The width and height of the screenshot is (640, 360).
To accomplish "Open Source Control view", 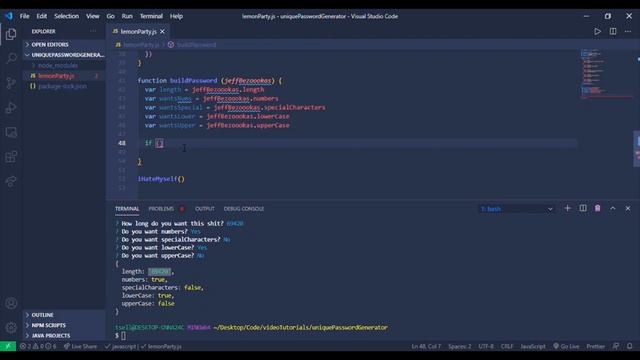I will 11,83.
